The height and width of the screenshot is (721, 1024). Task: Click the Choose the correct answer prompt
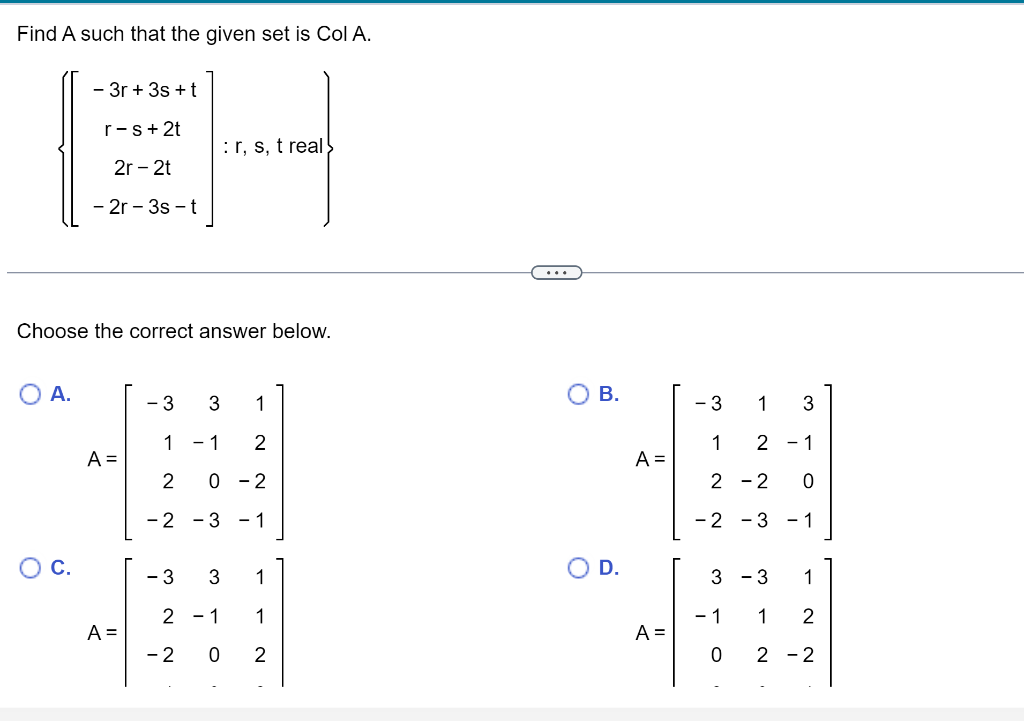click(x=173, y=331)
